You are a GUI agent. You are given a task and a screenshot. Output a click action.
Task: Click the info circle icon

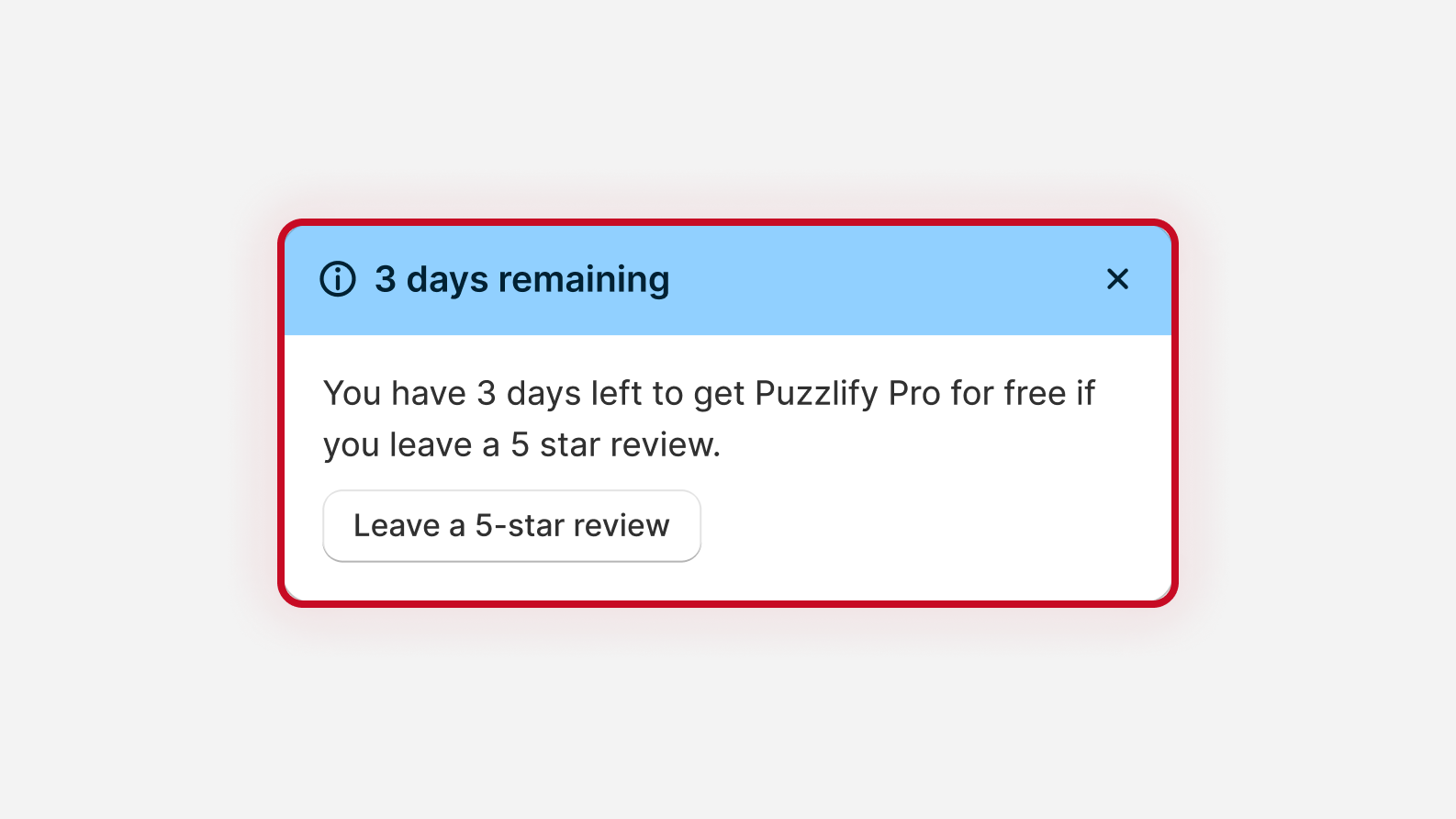pos(337,279)
